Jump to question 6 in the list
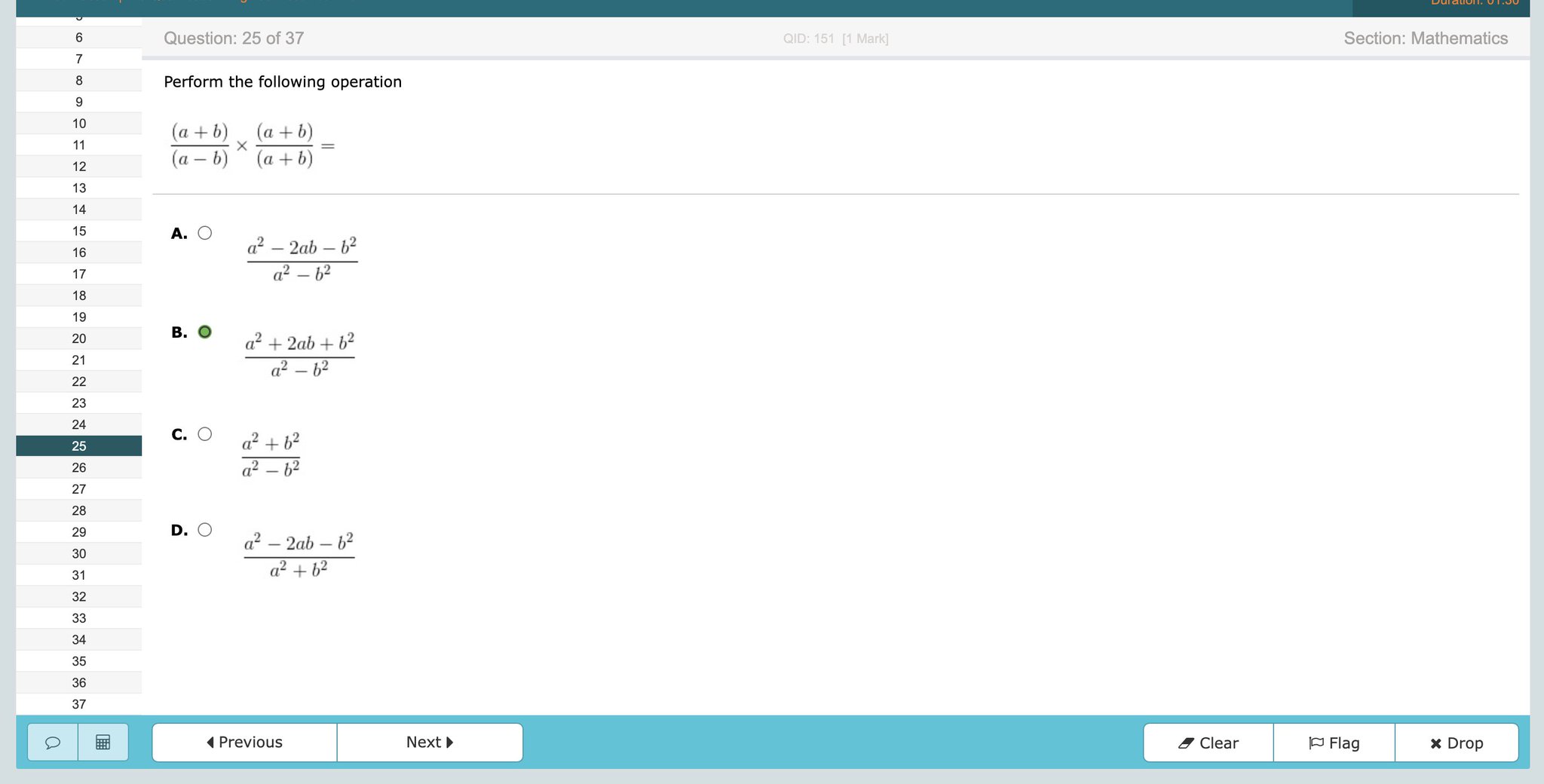This screenshot has height=784, width=1544. point(79,38)
